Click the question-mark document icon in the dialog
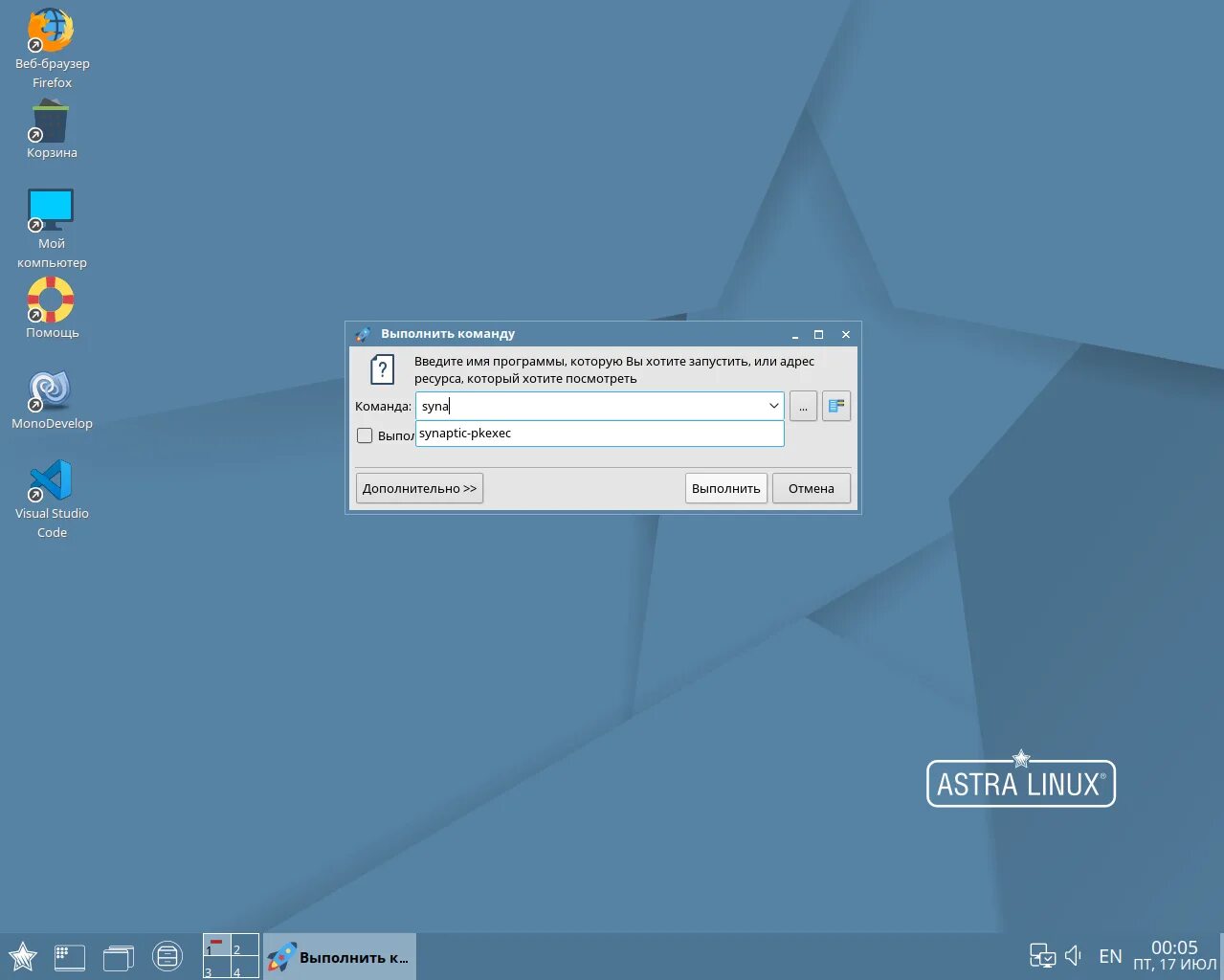 pyautogui.click(x=382, y=369)
